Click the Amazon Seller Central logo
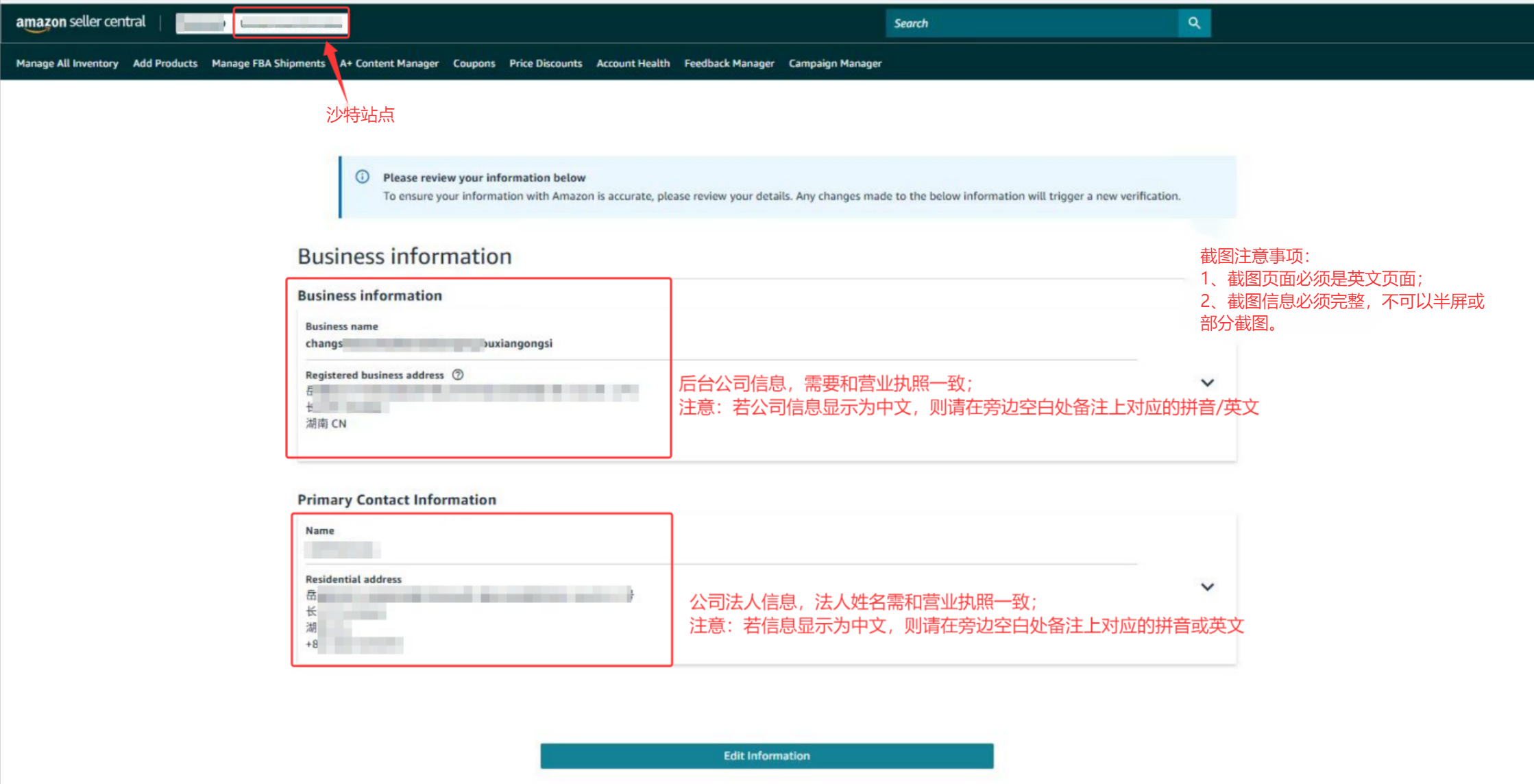 80,23
